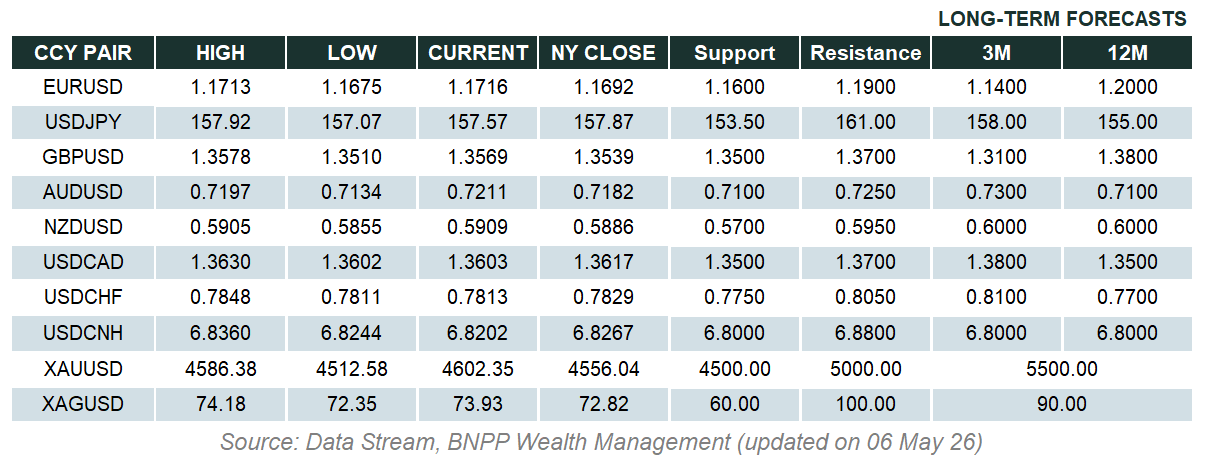This screenshot has width=1208, height=461.
Task: Select the gold forecast value 5500.00
Action: pyautogui.click(x=1062, y=369)
